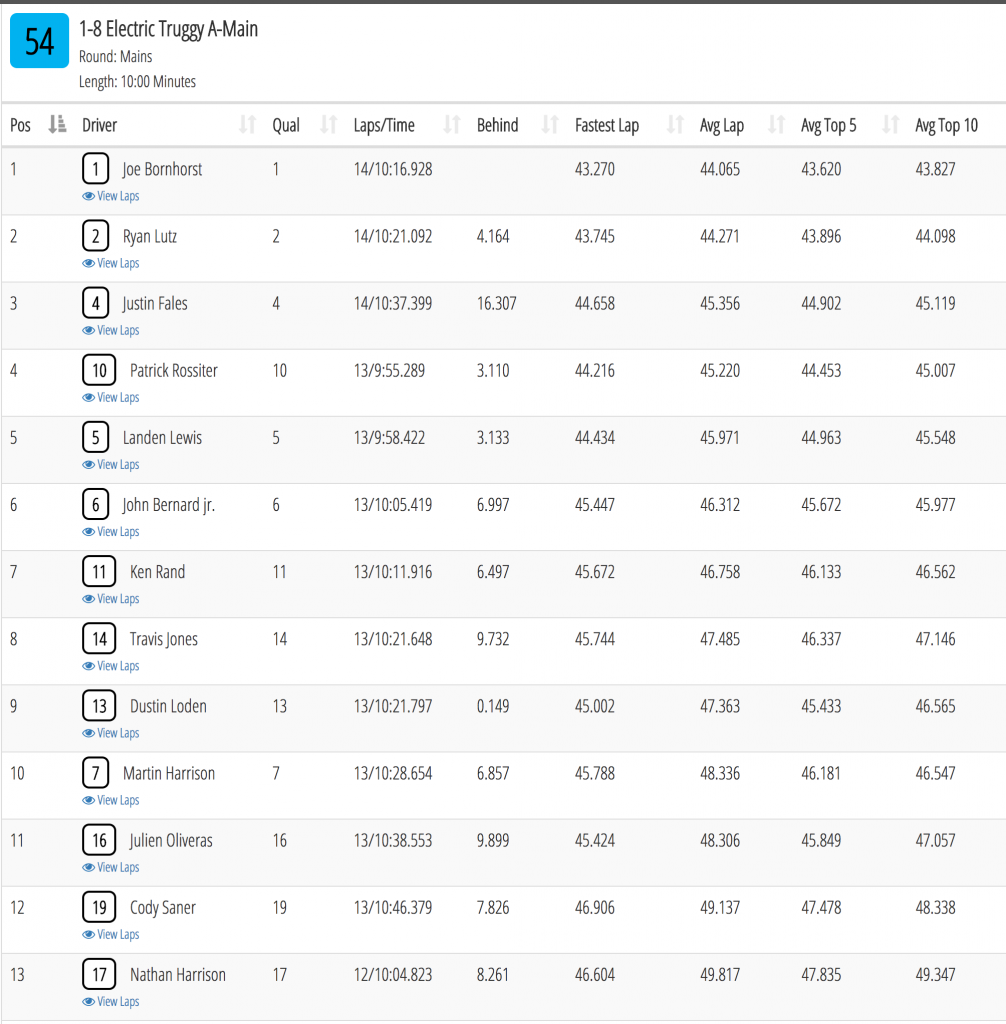
Task: Click Dustin Loden's car number 13 badge
Action: click(99, 706)
